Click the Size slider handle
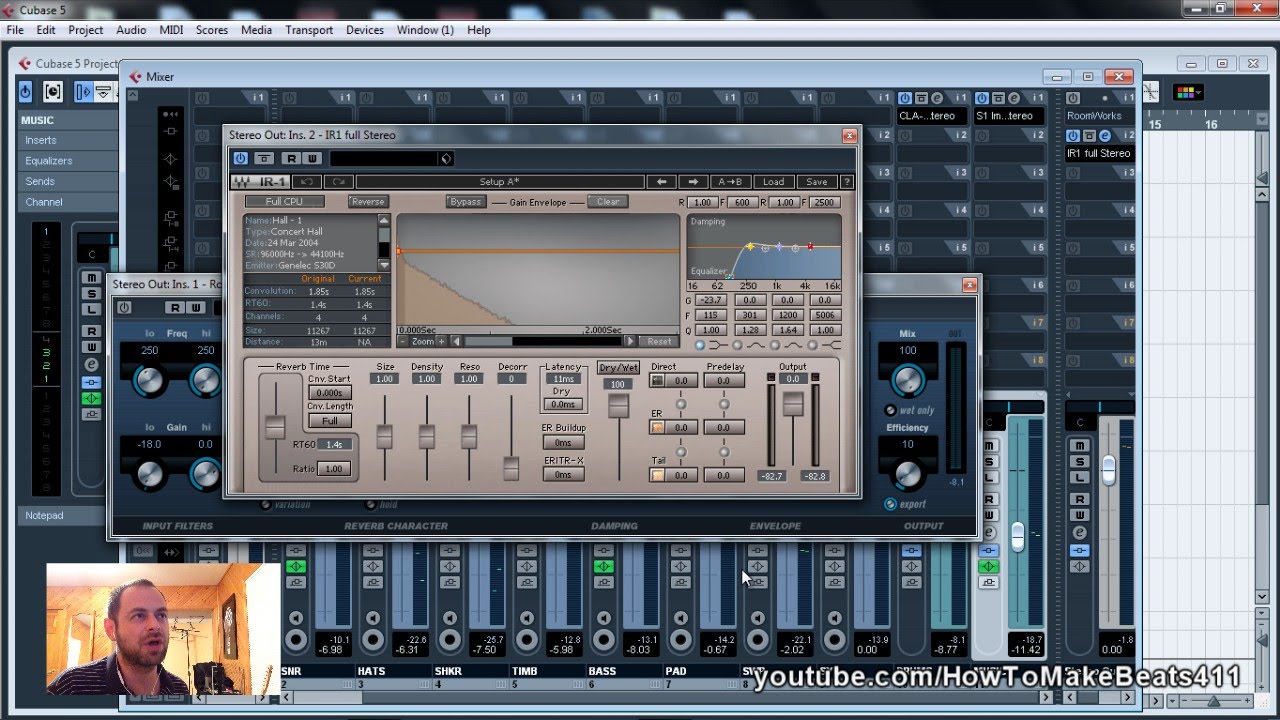Viewport: 1280px width, 720px height. click(x=384, y=436)
